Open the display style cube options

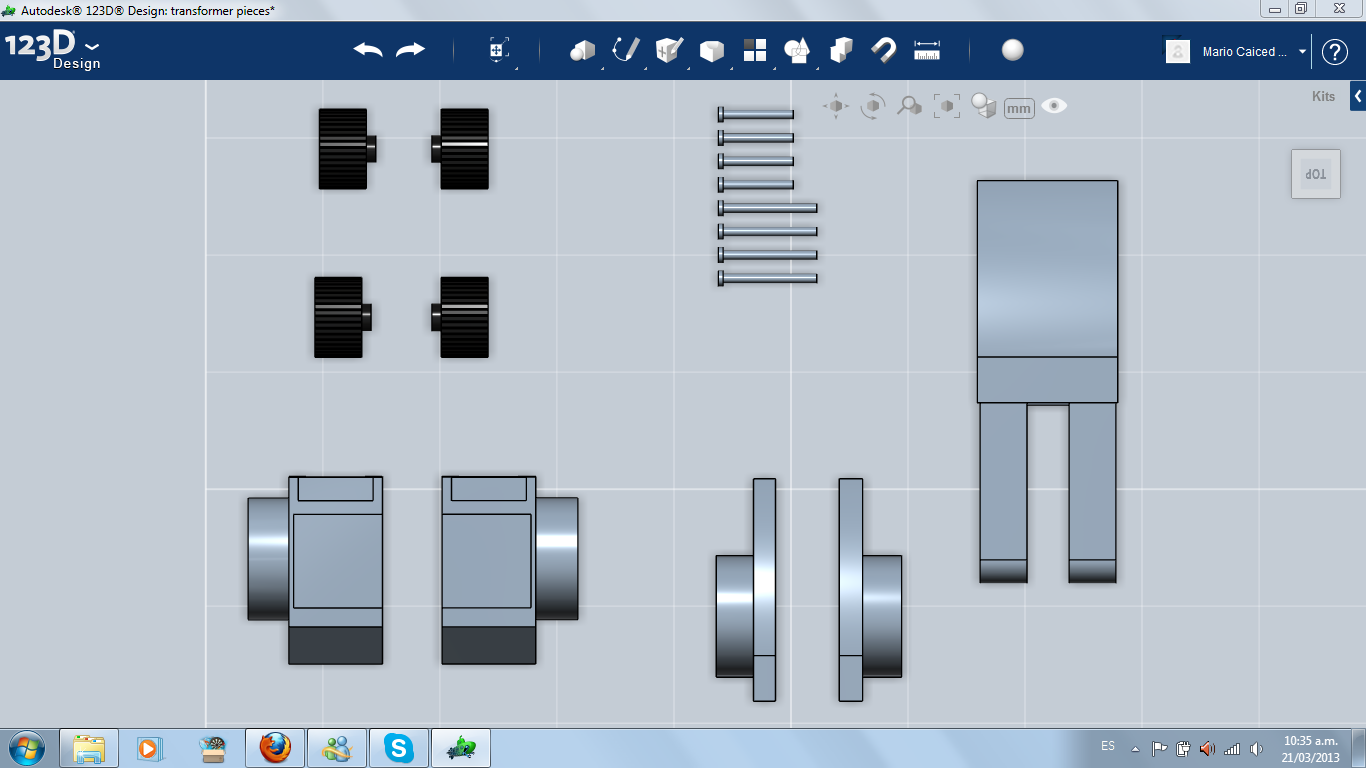pyautogui.click(x=984, y=106)
